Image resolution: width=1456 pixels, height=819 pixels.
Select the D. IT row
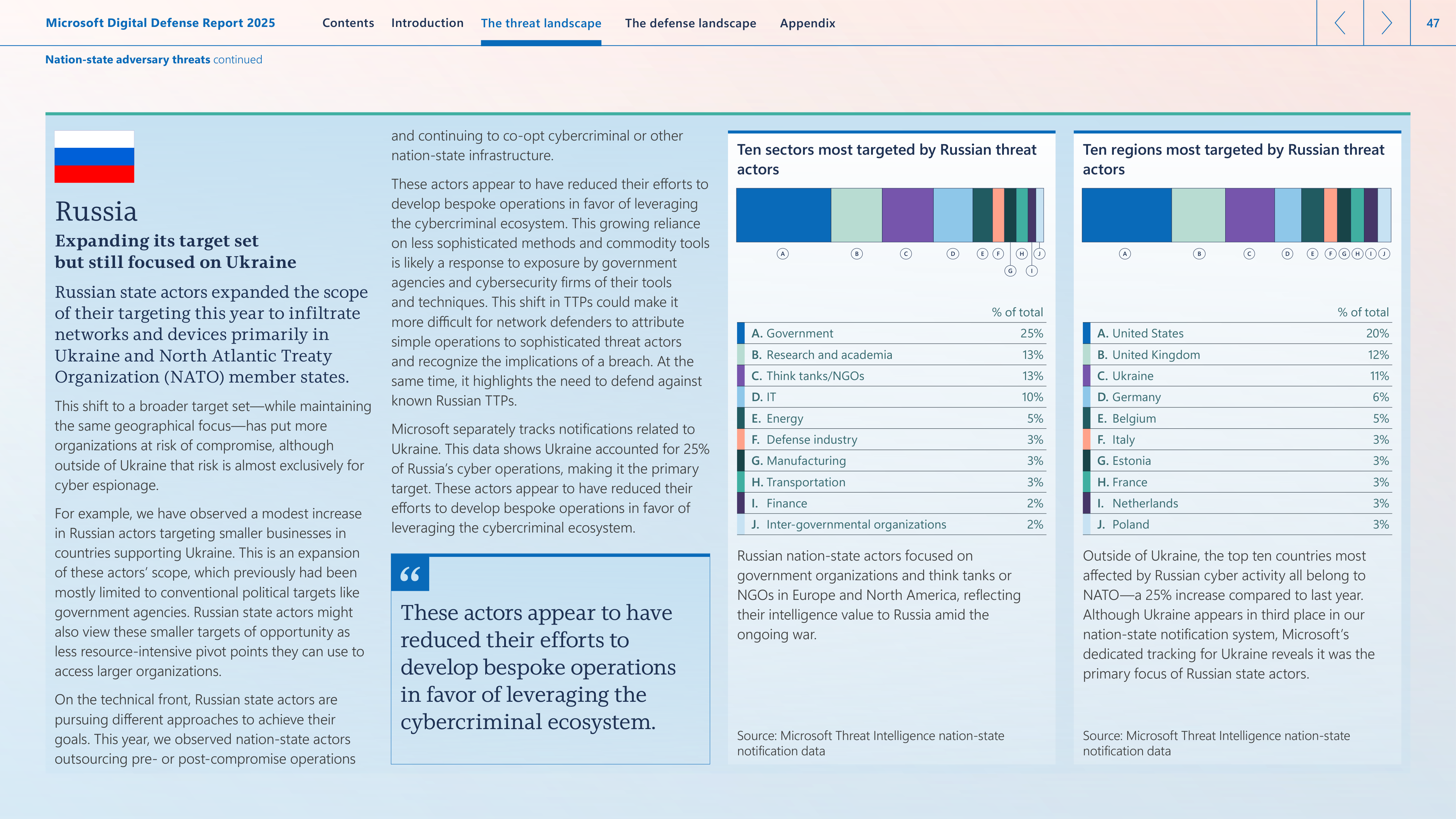click(x=891, y=397)
